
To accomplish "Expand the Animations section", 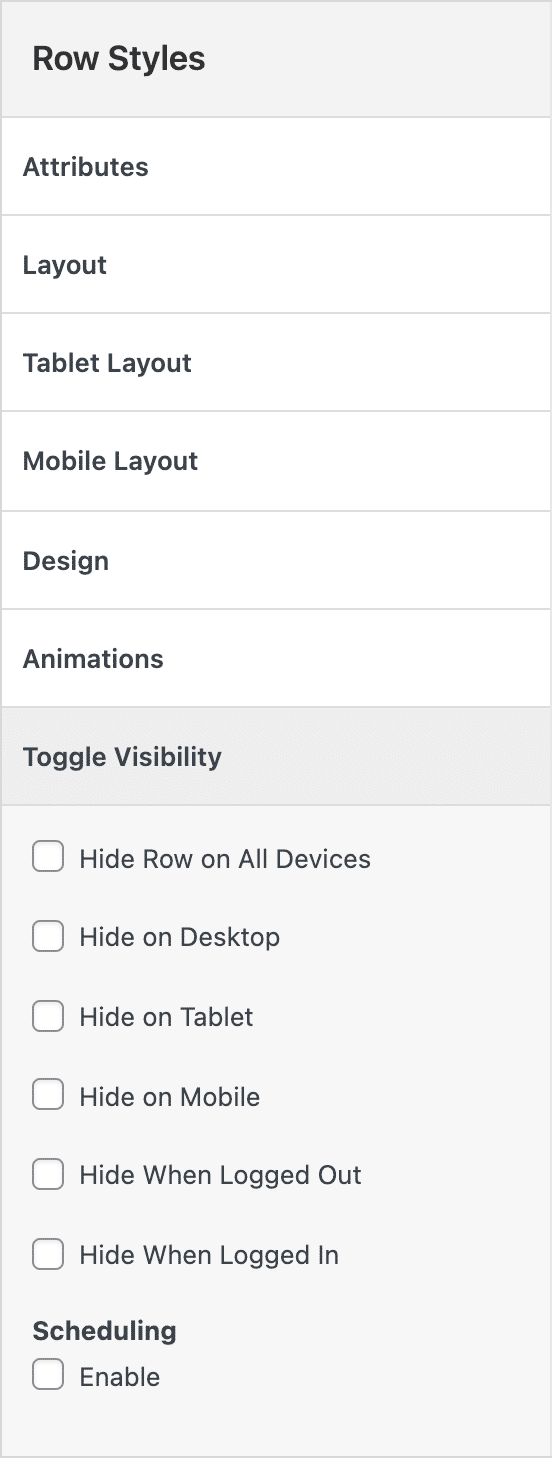I will pyautogui.click(x=276, y=658).
